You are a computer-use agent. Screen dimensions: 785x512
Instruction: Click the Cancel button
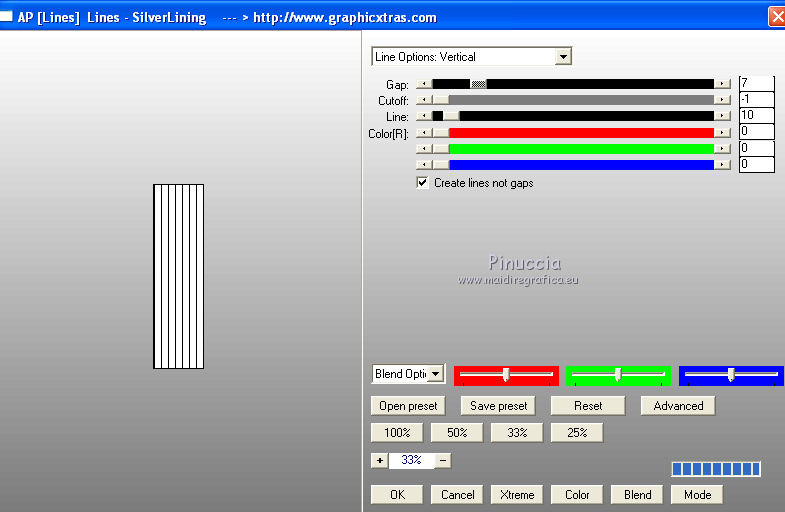[457, 494]
